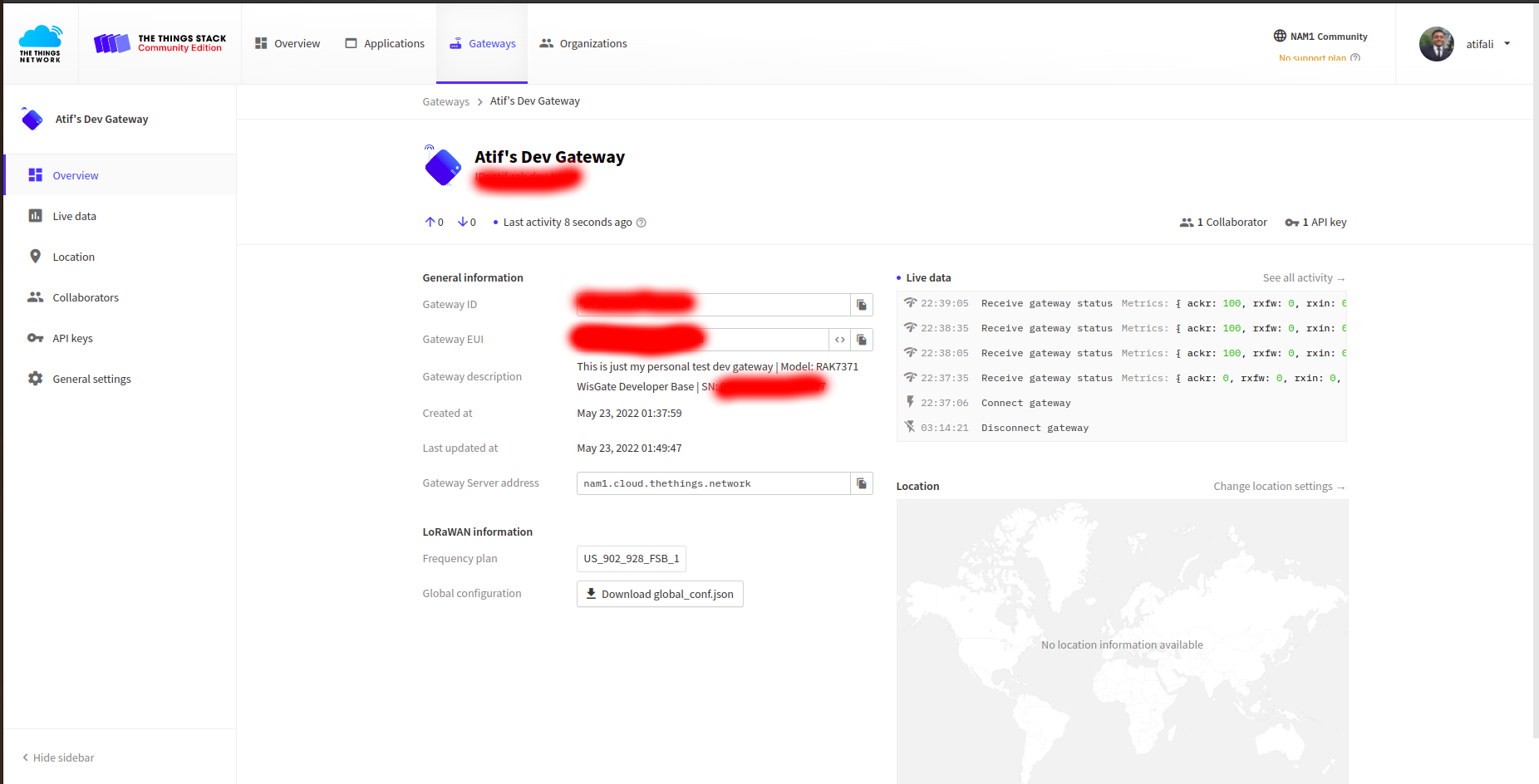Open the Applications tab
This screenshot has width=1539, height=784.
pyautogui.click(x=385, y=43)
